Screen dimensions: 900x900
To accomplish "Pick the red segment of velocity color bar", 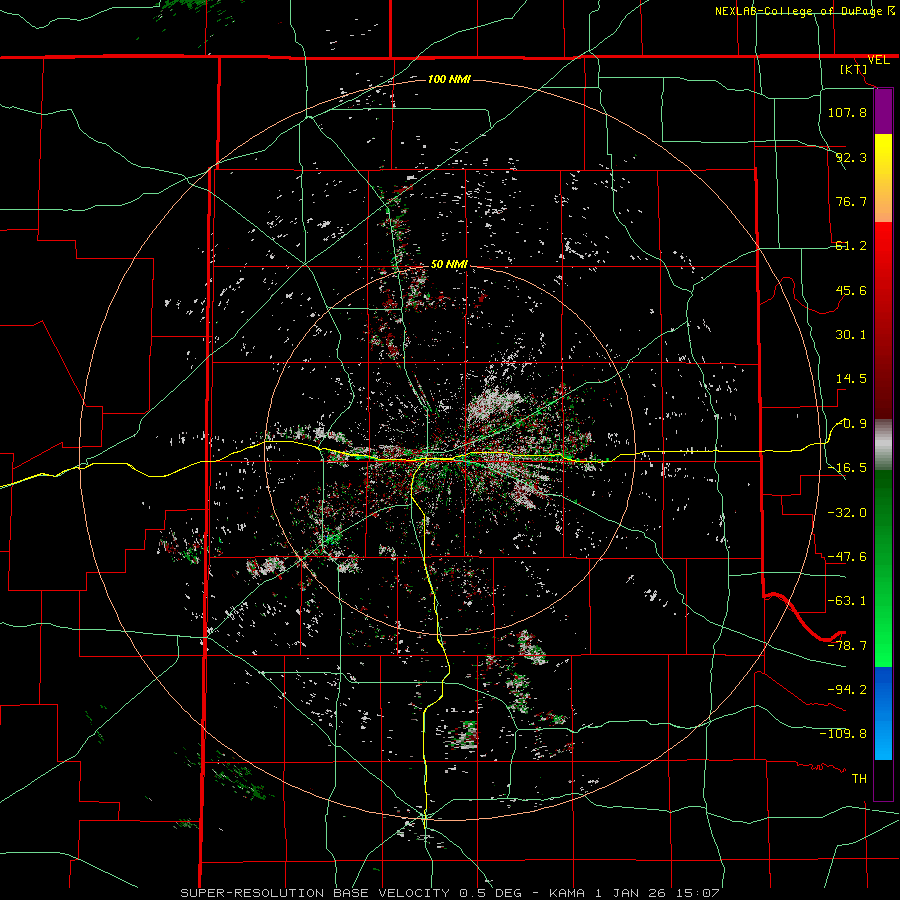I will click(x=883, y=320).
